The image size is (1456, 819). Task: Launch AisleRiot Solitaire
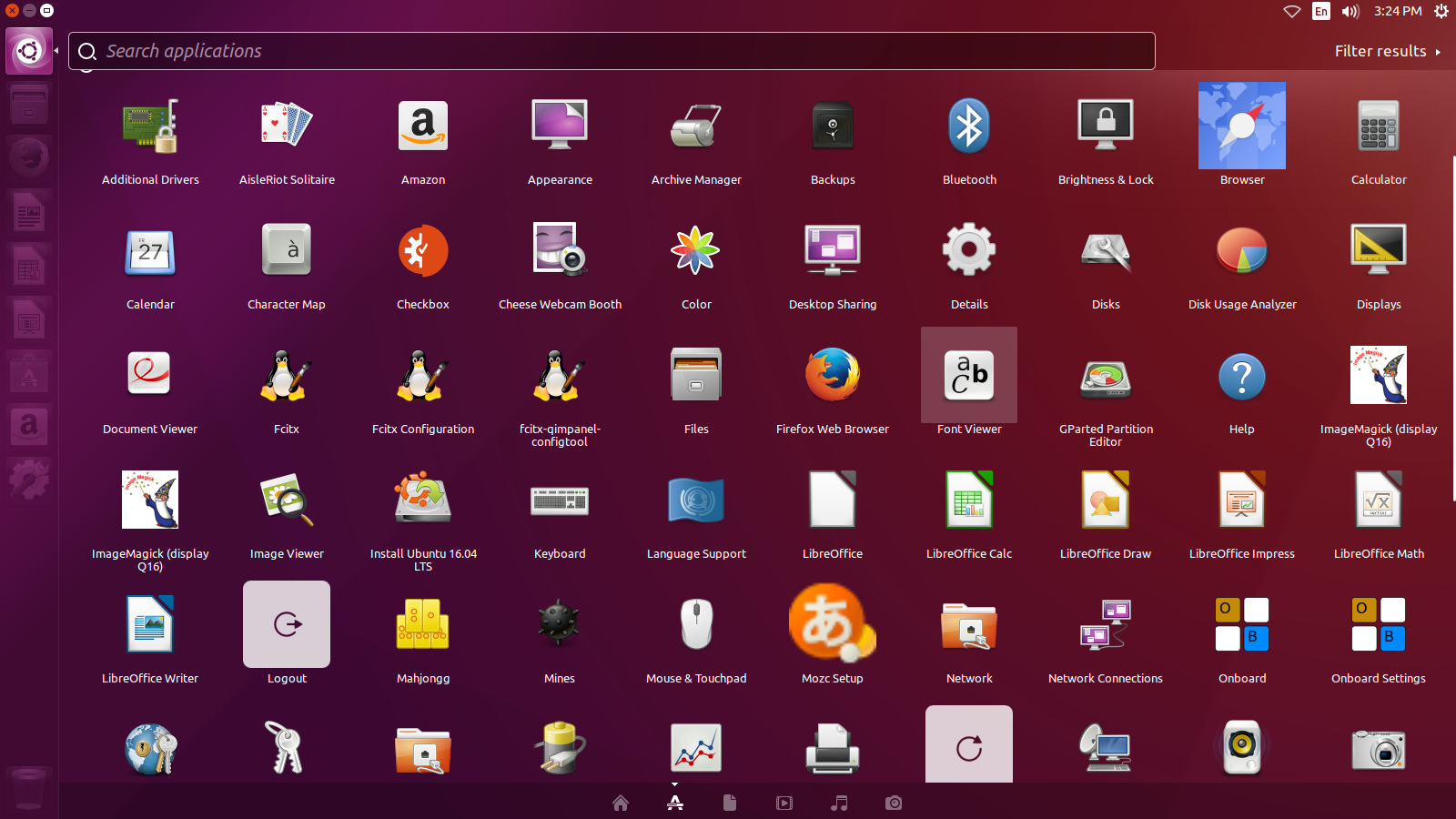287,126
